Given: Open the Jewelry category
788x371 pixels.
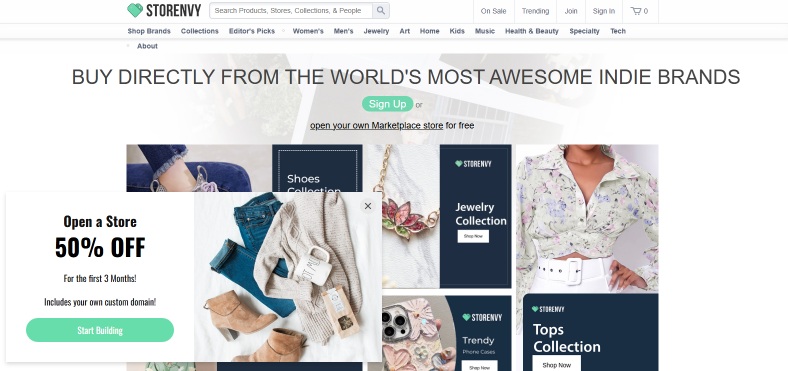Looking at the screenshot, I should pos(376,31).
